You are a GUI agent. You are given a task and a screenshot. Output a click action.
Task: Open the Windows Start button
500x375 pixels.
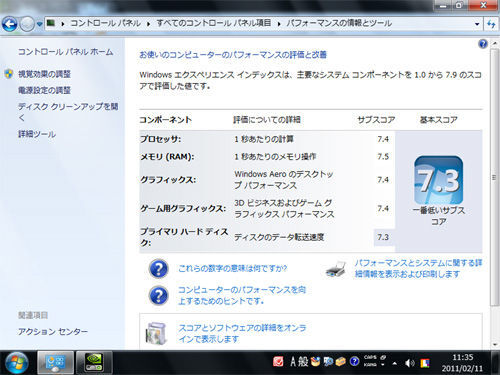17,363
